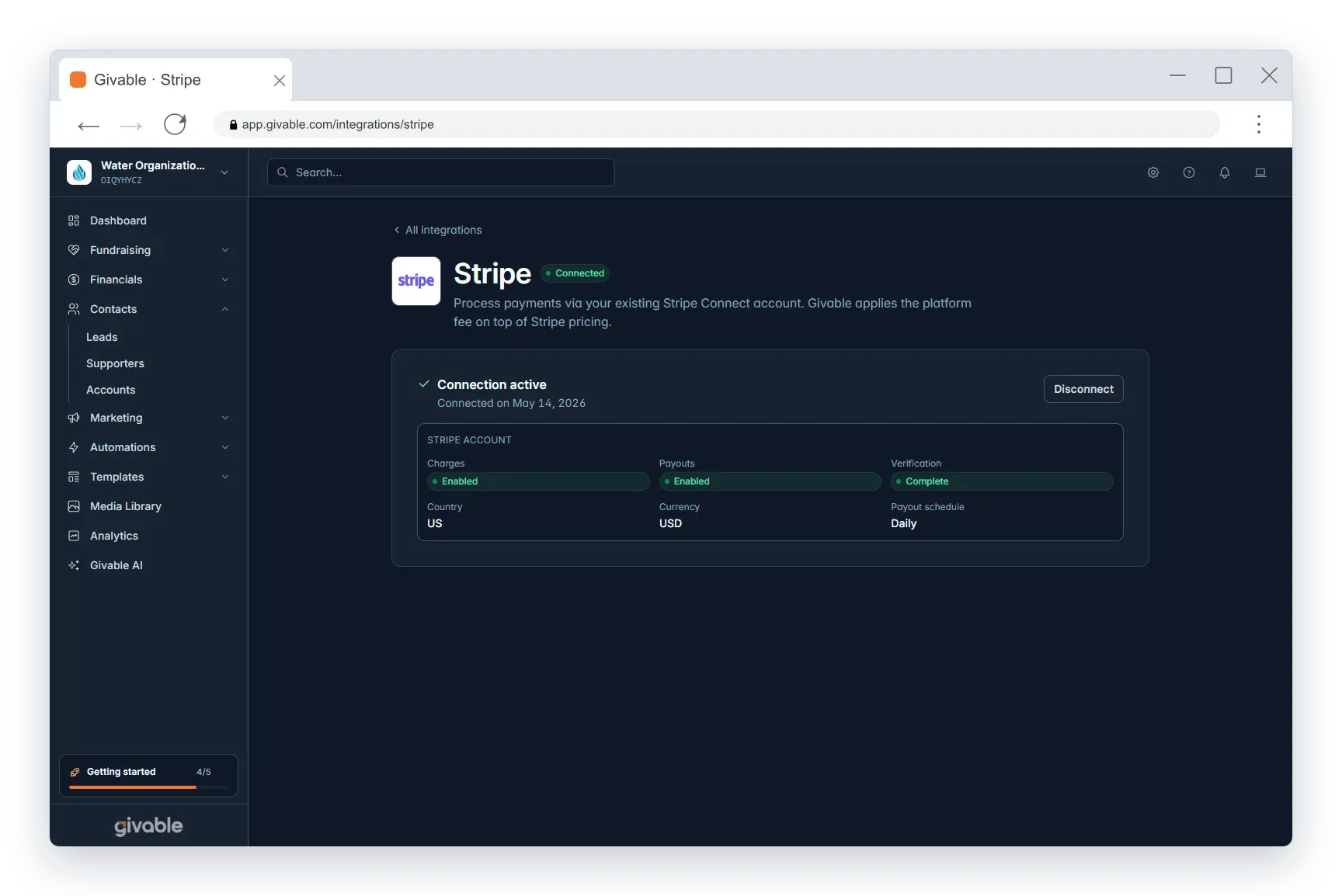Click the STRIPE ACCOUNT section heading

(469, 440)
